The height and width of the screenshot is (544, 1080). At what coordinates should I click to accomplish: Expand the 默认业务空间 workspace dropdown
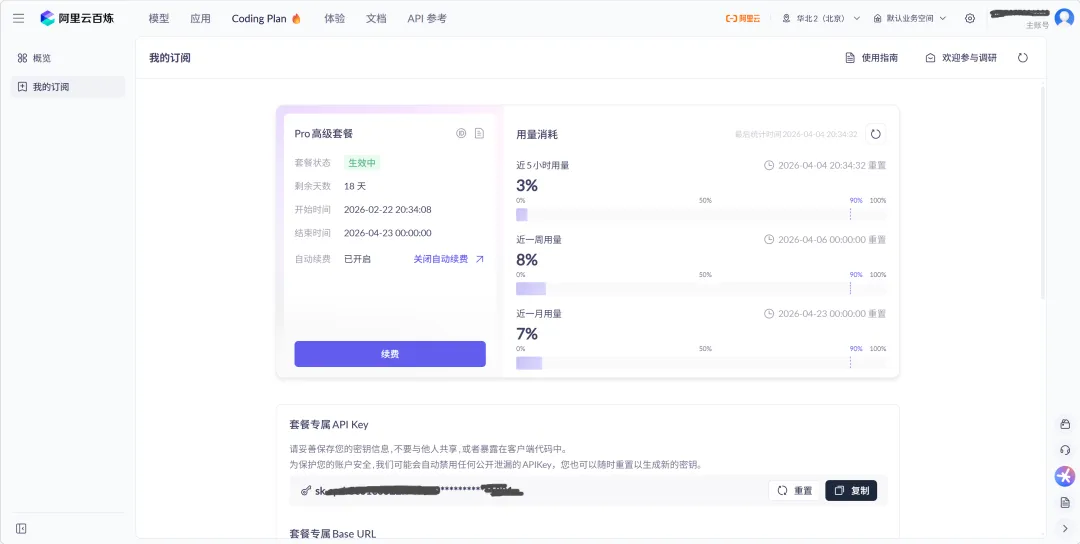(909, 19)
